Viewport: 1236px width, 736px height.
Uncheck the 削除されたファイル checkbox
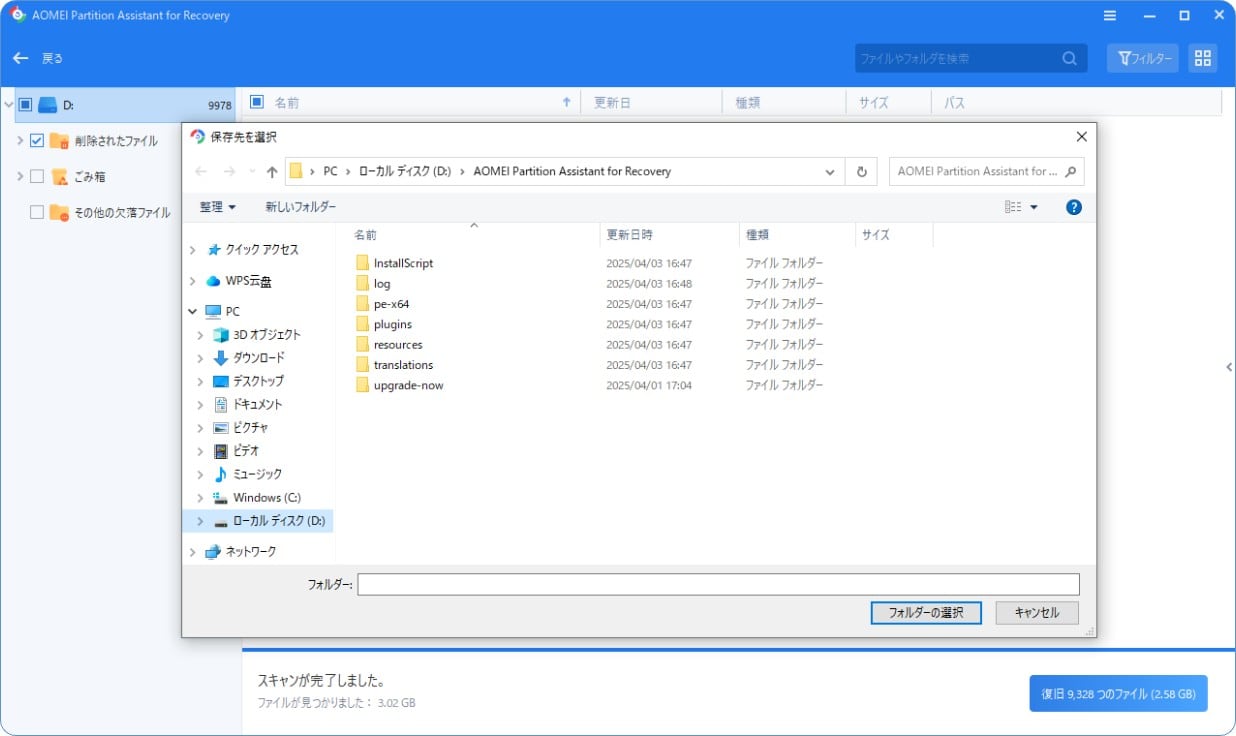point(37,141)
